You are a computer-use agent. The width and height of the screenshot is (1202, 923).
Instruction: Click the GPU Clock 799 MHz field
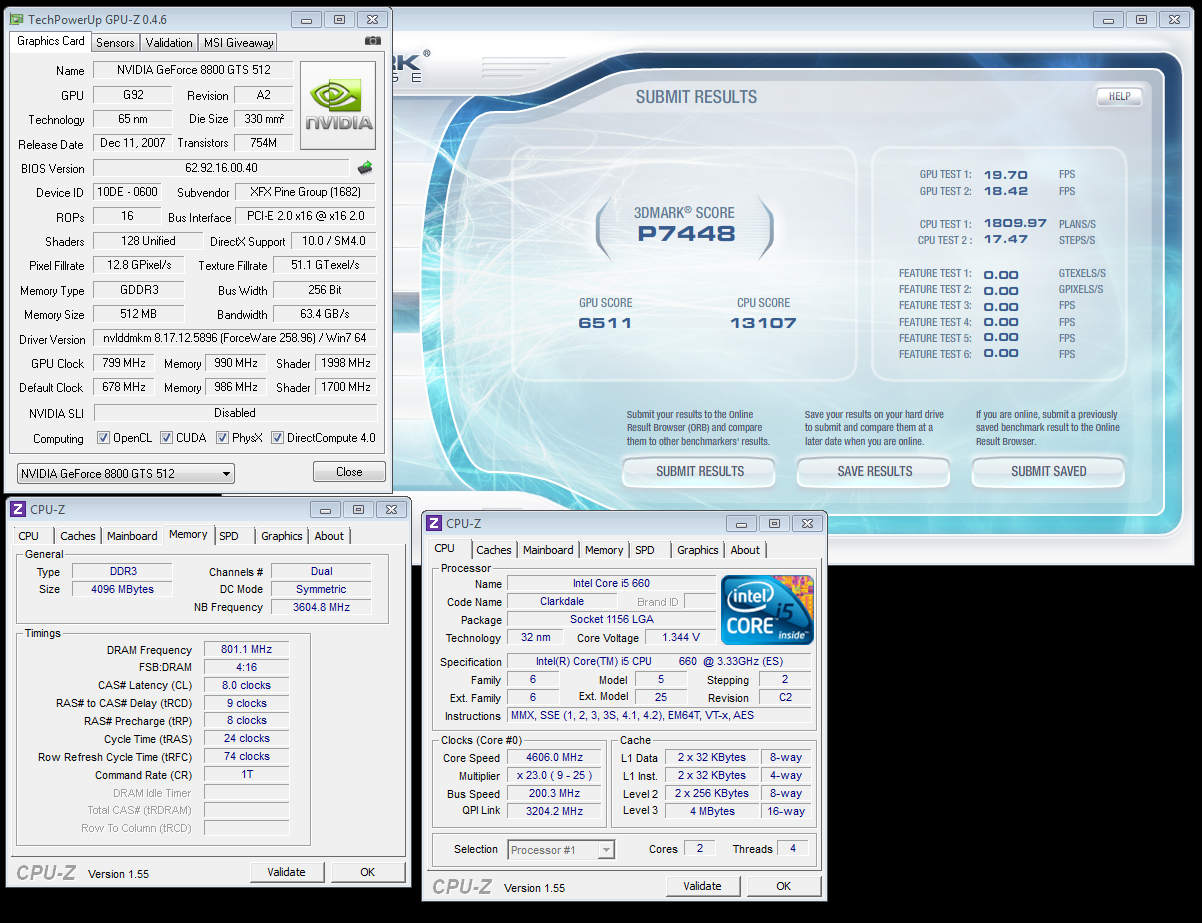(124, 363)
